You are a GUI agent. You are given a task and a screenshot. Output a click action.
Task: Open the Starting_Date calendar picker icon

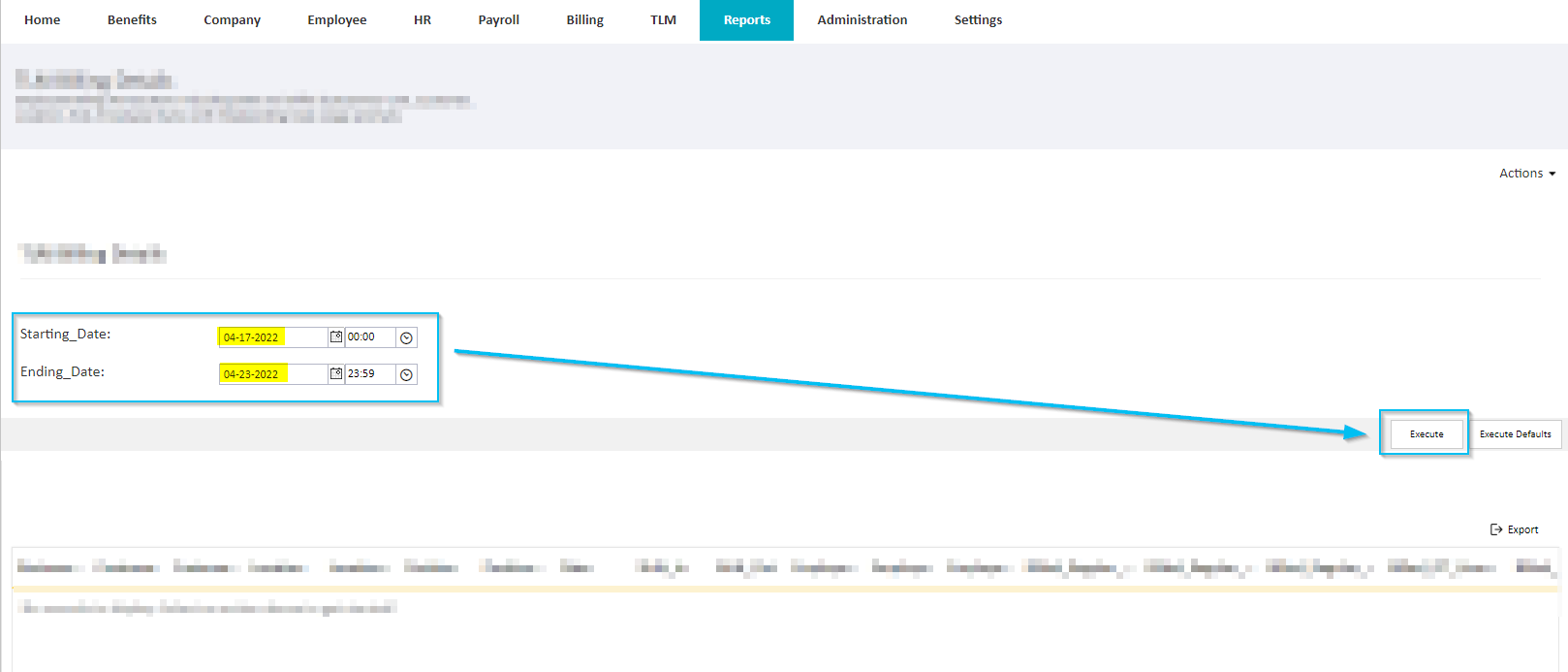(x=336, y=336)
